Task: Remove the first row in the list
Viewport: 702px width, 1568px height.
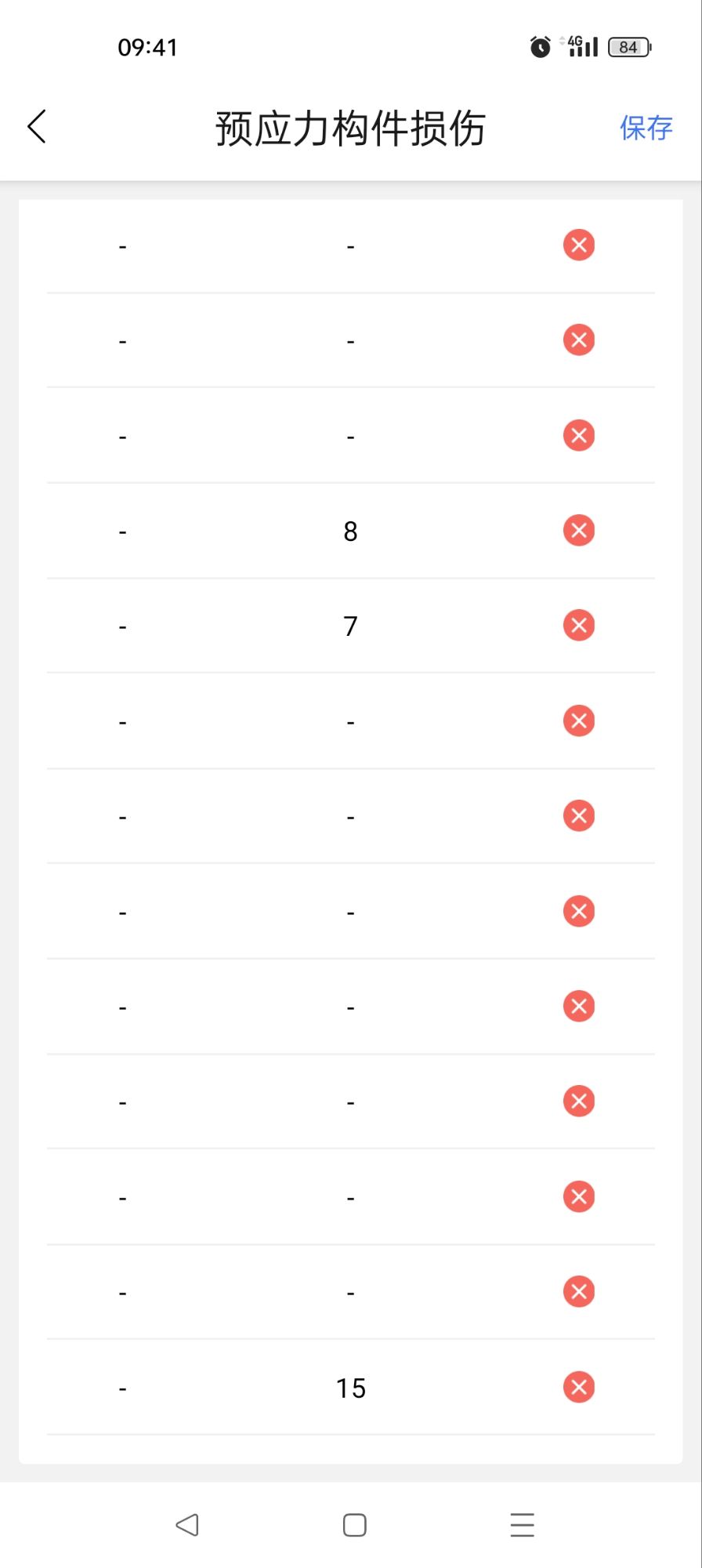Action: coord(579,245)
